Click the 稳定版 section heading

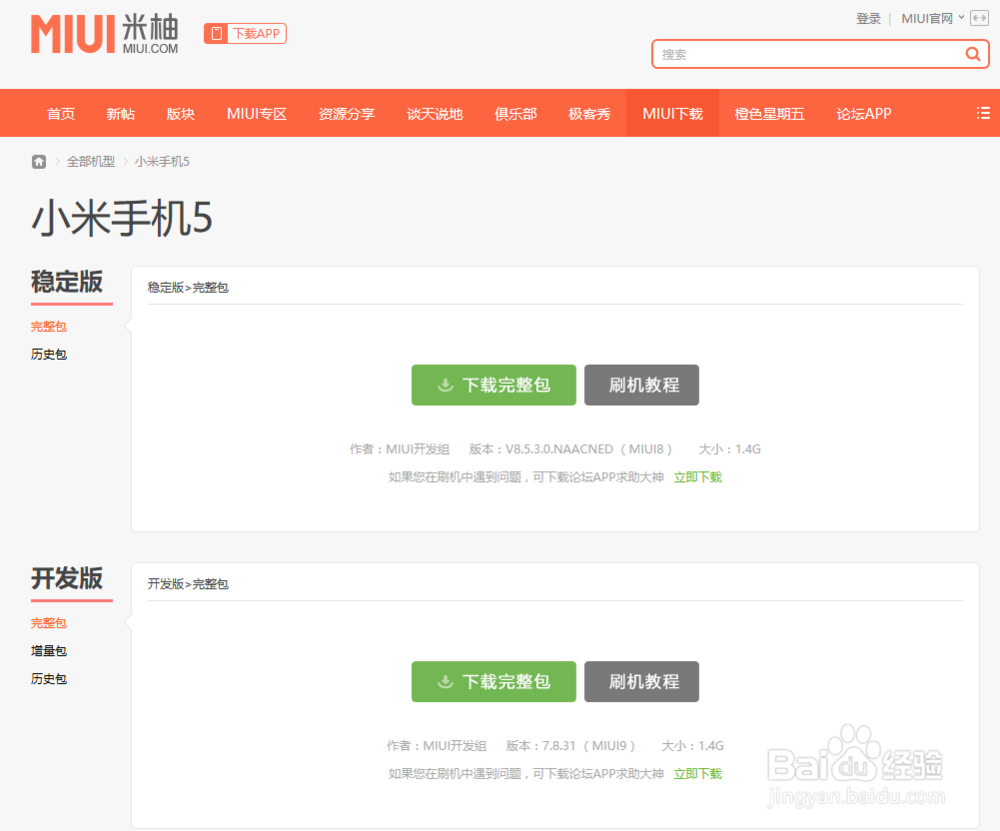[x=67, y=281]
